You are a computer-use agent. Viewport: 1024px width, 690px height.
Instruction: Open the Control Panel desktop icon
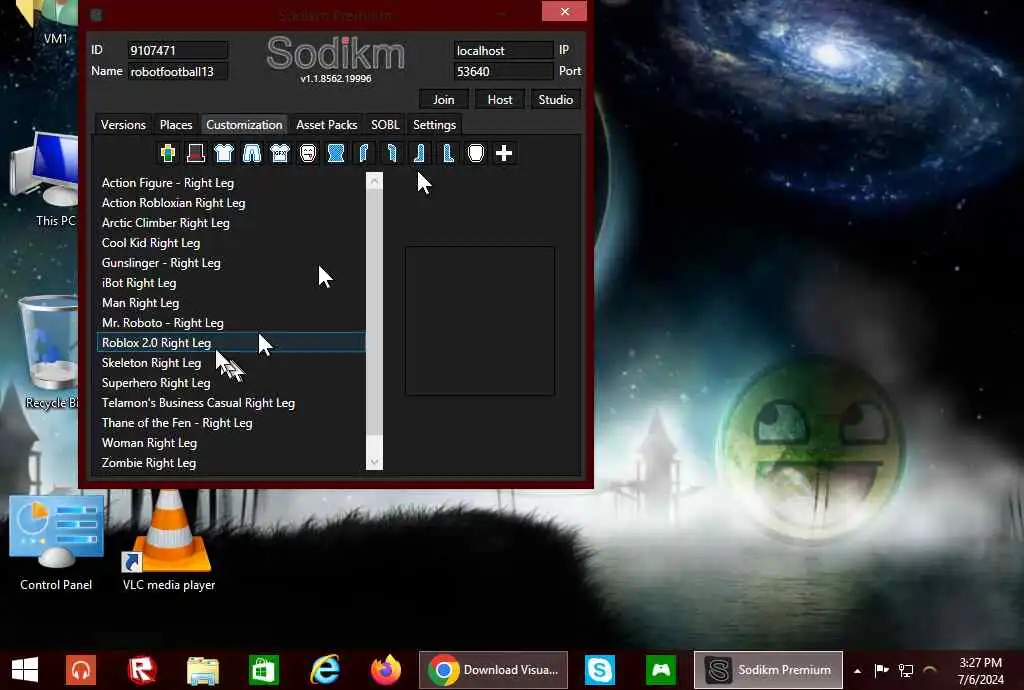click(56, 544)
